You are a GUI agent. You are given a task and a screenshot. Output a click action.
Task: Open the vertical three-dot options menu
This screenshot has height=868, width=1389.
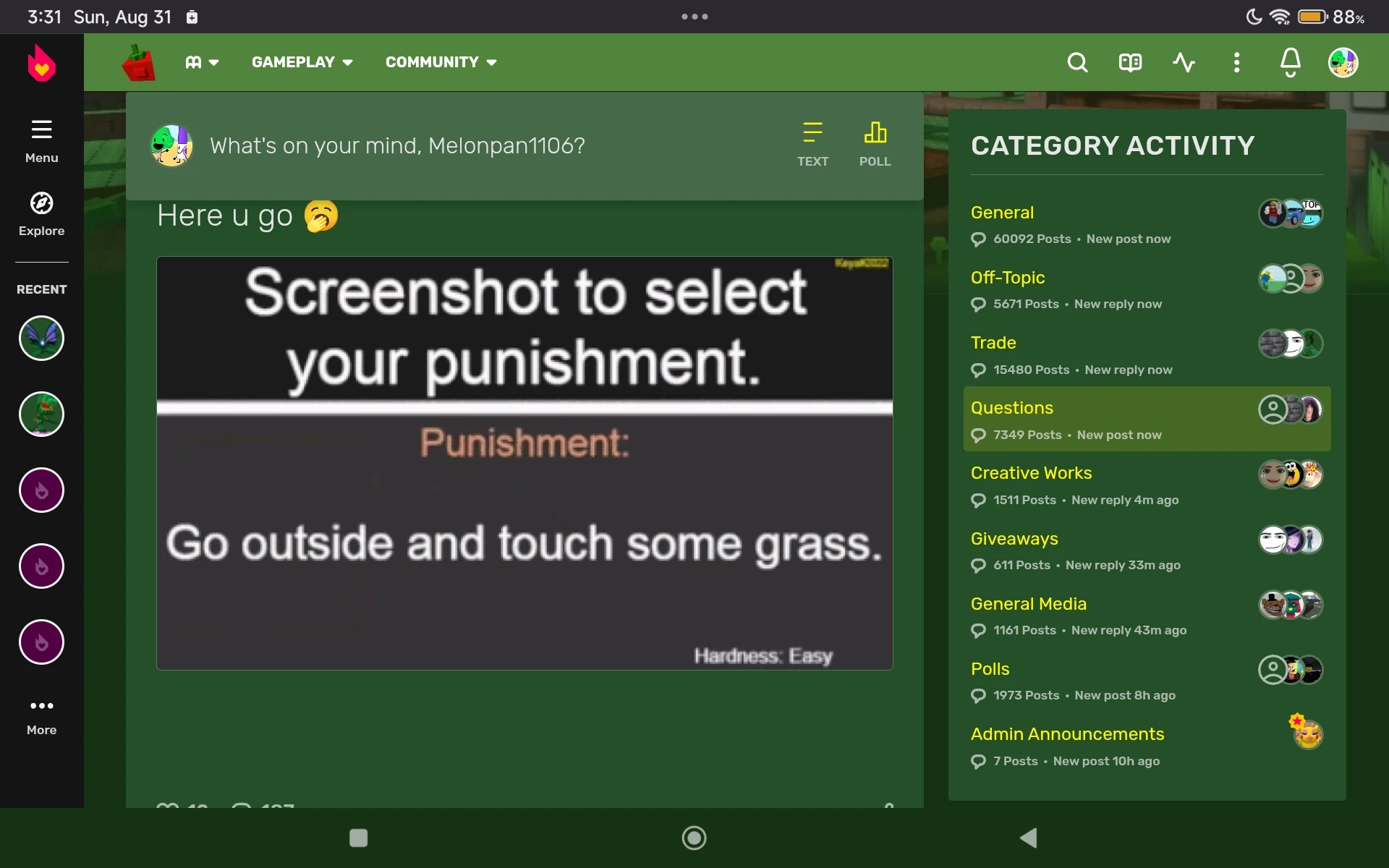coord(1236,63)
